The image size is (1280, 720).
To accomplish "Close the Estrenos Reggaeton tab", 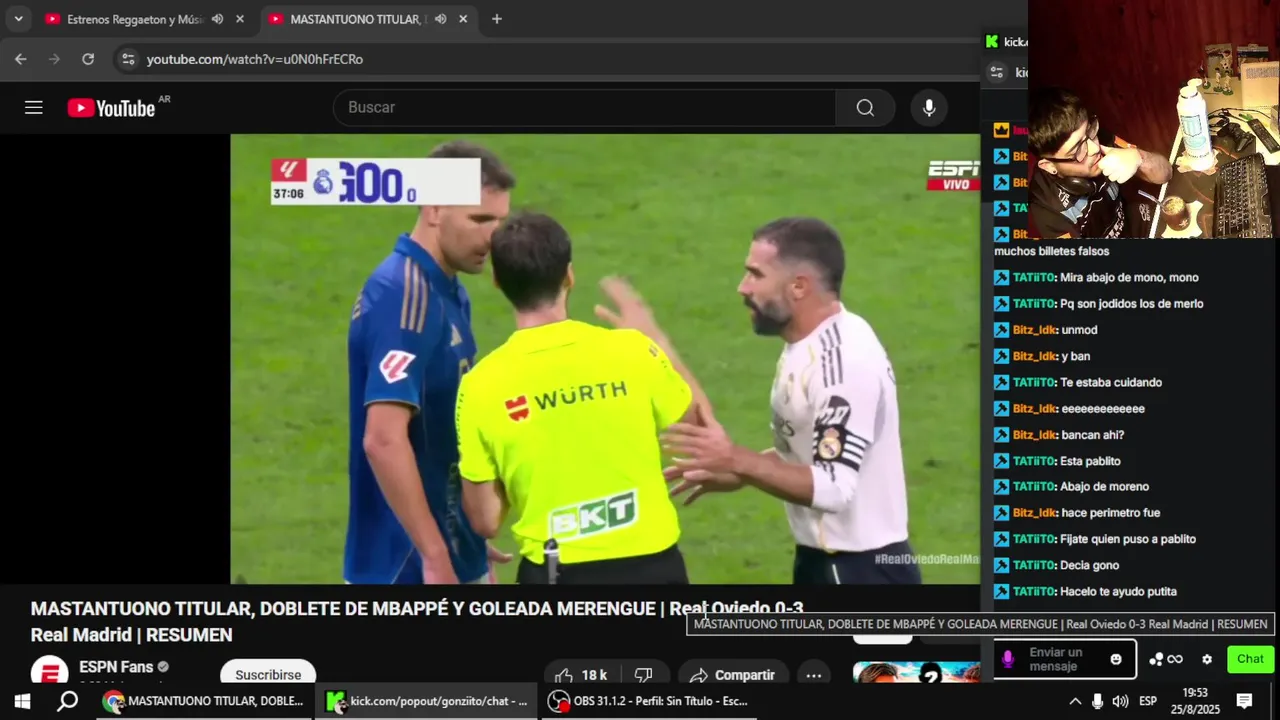I will tap(240, 19).
